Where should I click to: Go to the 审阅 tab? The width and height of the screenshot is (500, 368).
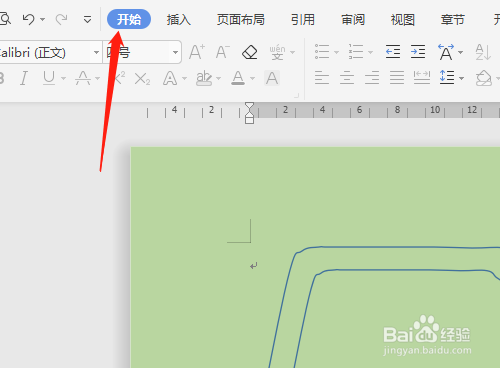click(x=353, y=20)
